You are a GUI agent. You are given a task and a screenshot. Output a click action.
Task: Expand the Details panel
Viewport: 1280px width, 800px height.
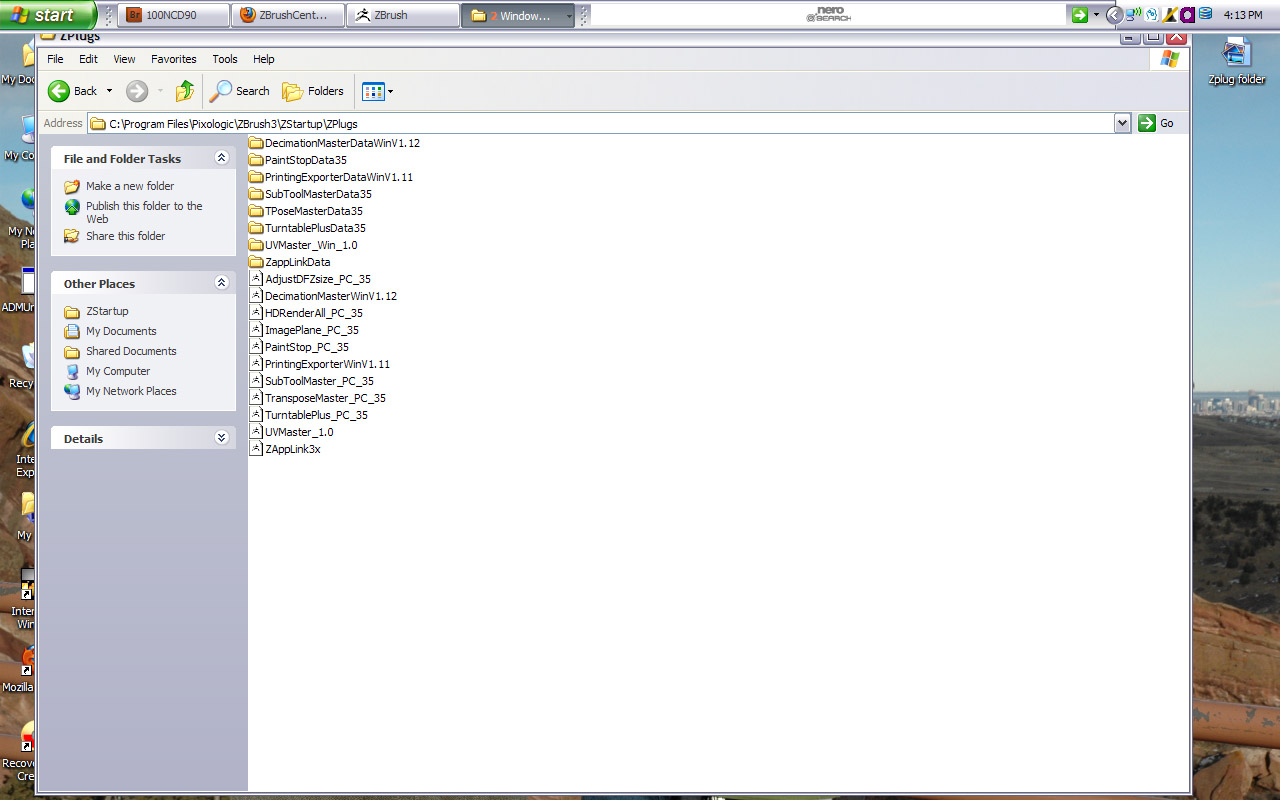tap(221, 438)
